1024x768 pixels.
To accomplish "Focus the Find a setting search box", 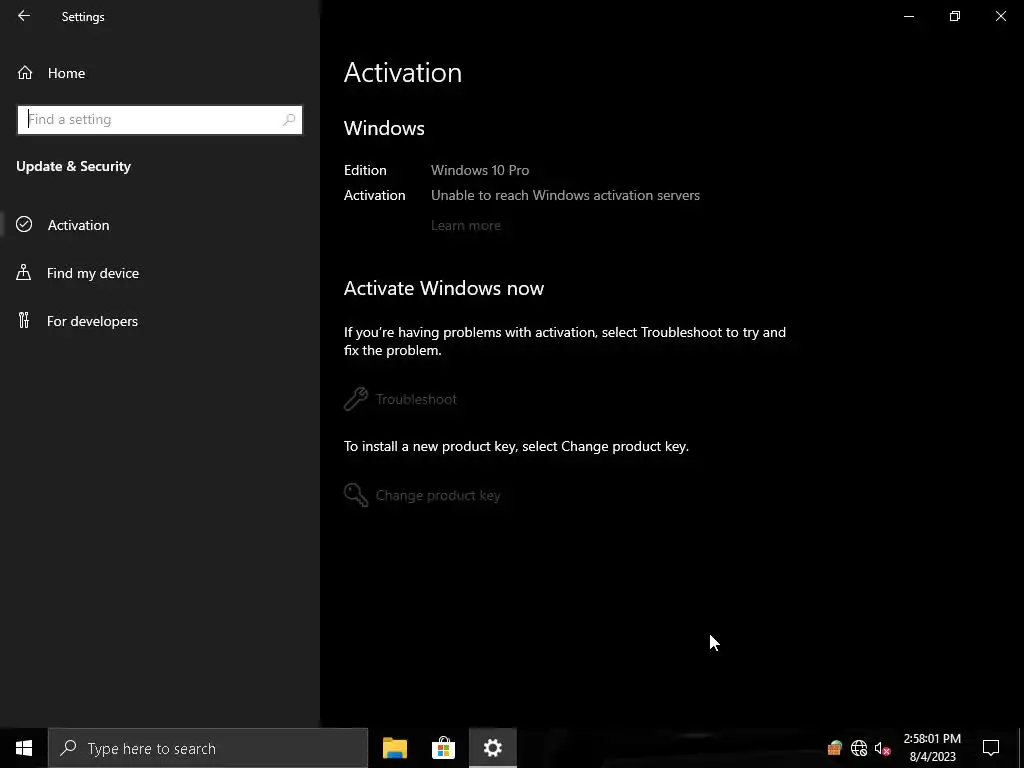I will (x=160, y=120).
